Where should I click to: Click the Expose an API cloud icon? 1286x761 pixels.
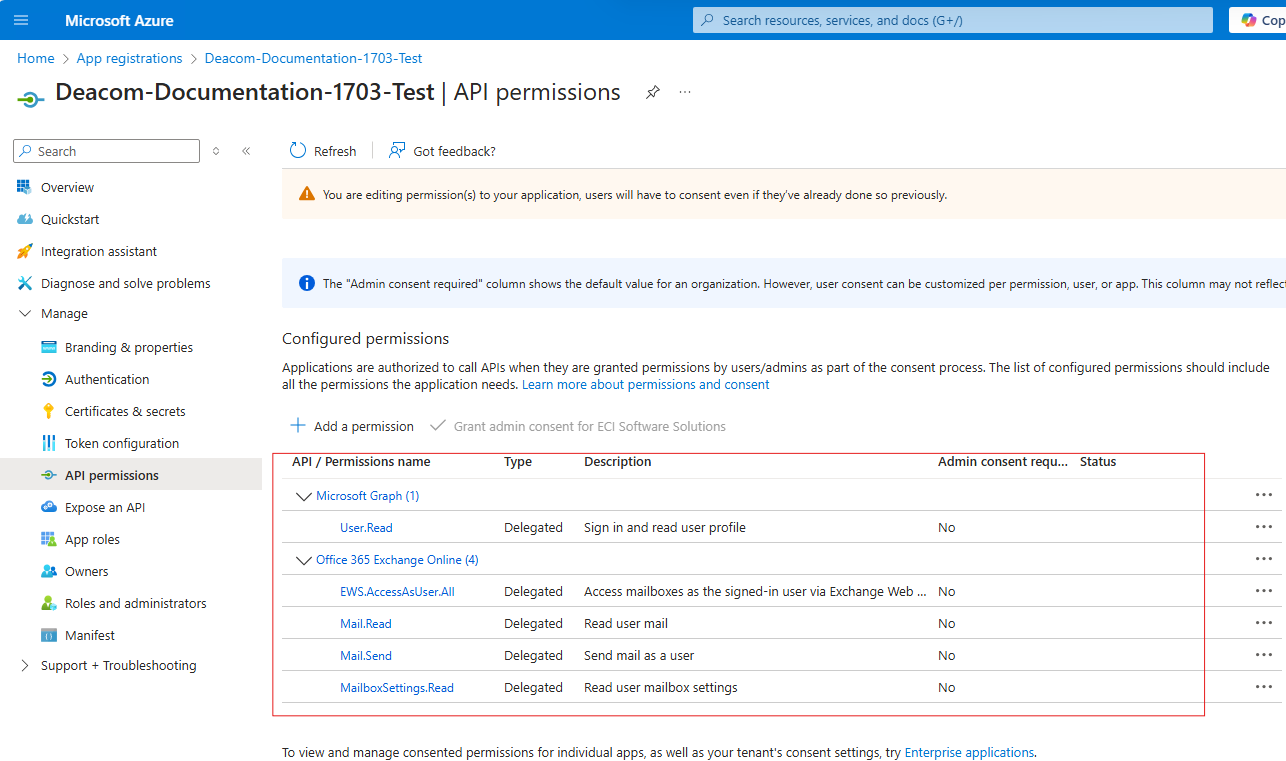[48, 507]
